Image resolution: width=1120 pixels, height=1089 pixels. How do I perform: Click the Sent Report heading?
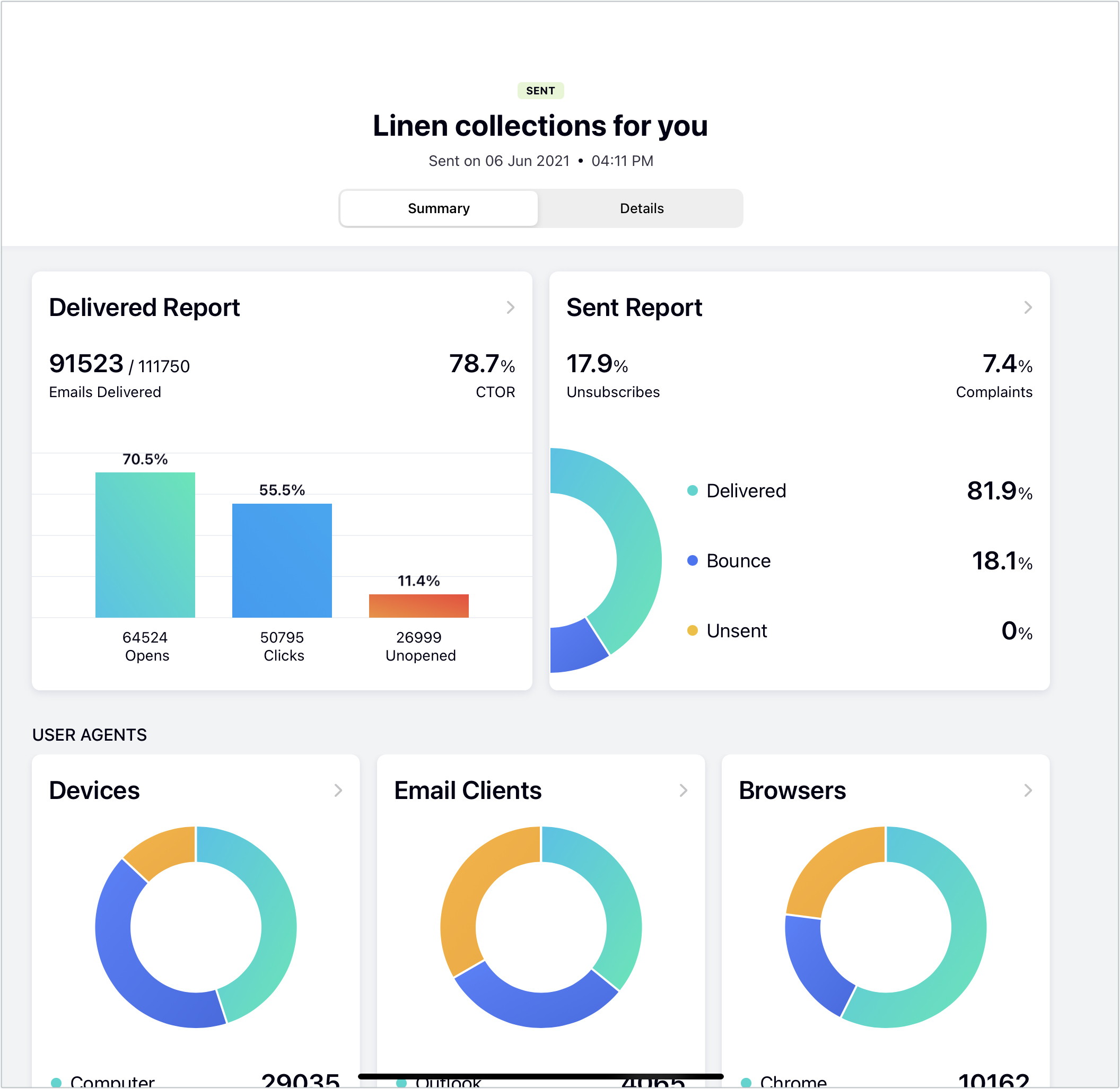(x=634, y=308)
